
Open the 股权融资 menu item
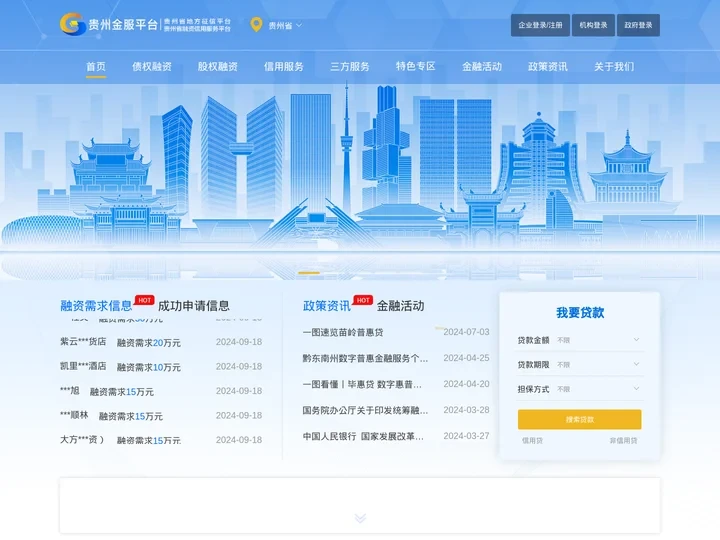[x=218, y=67]
